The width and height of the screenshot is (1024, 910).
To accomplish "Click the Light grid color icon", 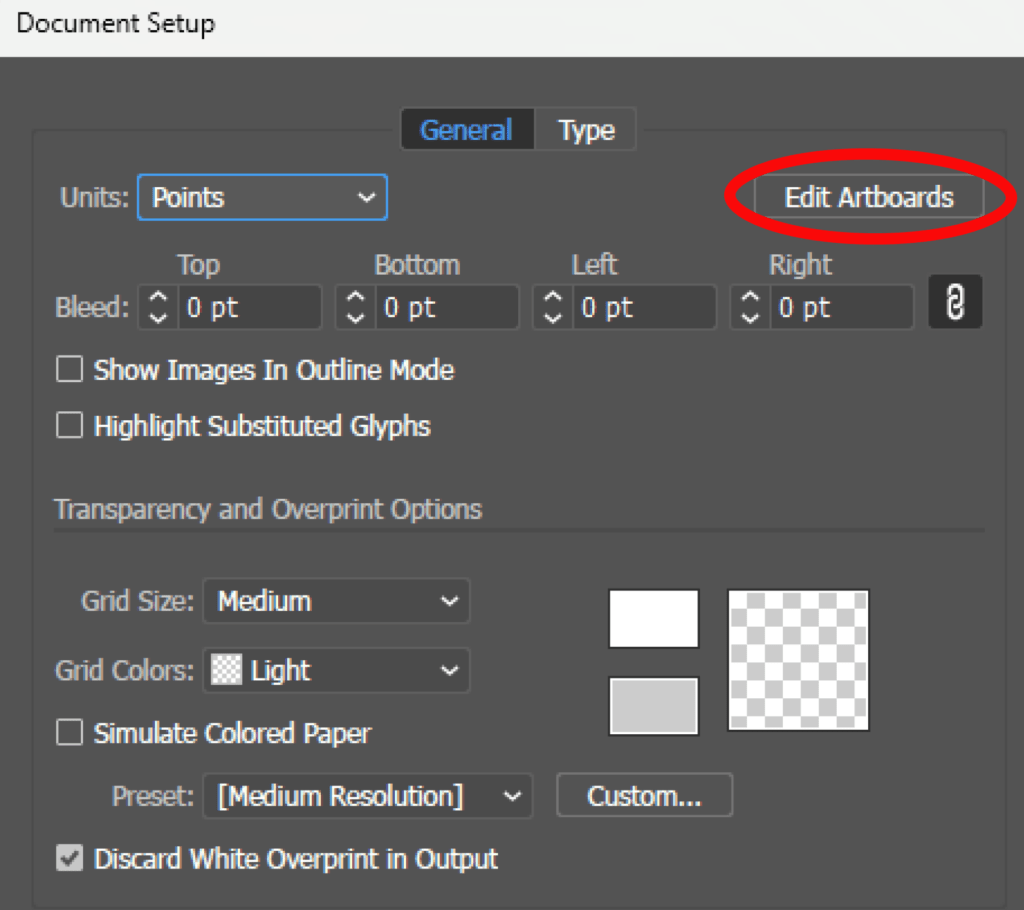I will [x=226, y=670].
